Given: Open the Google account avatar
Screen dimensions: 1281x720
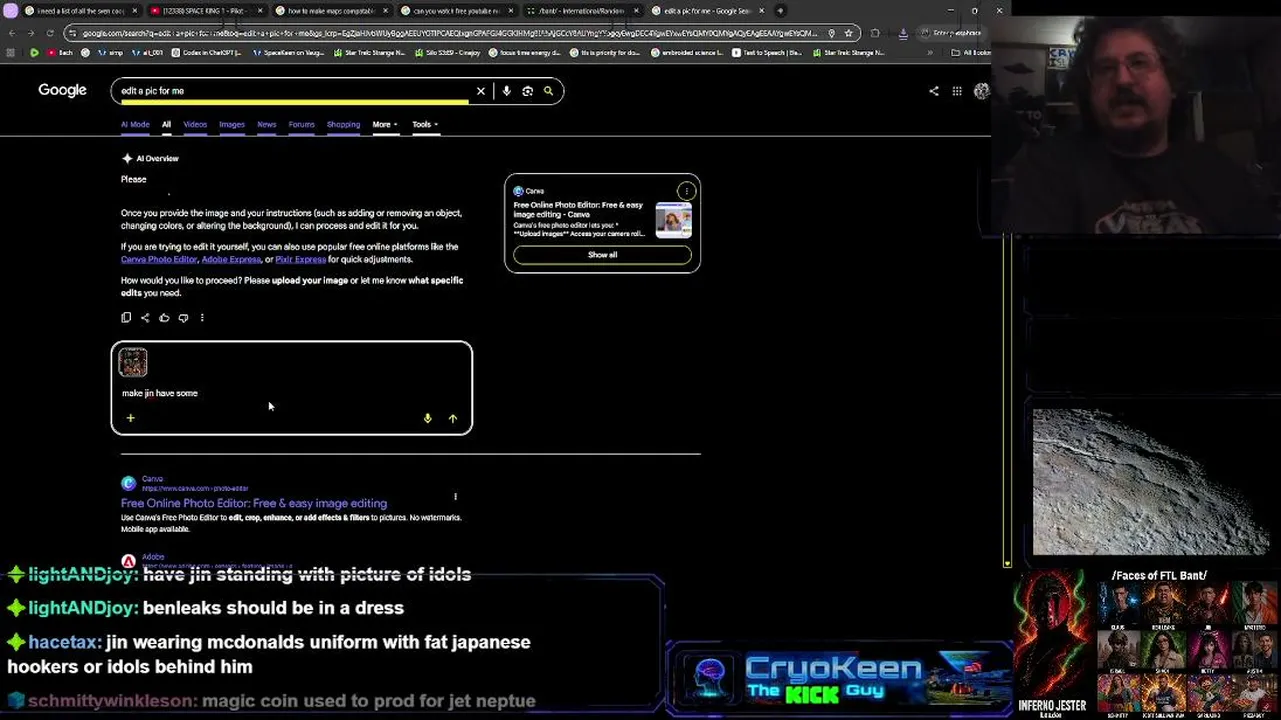Looking at the screenshot, I should 981,91.
